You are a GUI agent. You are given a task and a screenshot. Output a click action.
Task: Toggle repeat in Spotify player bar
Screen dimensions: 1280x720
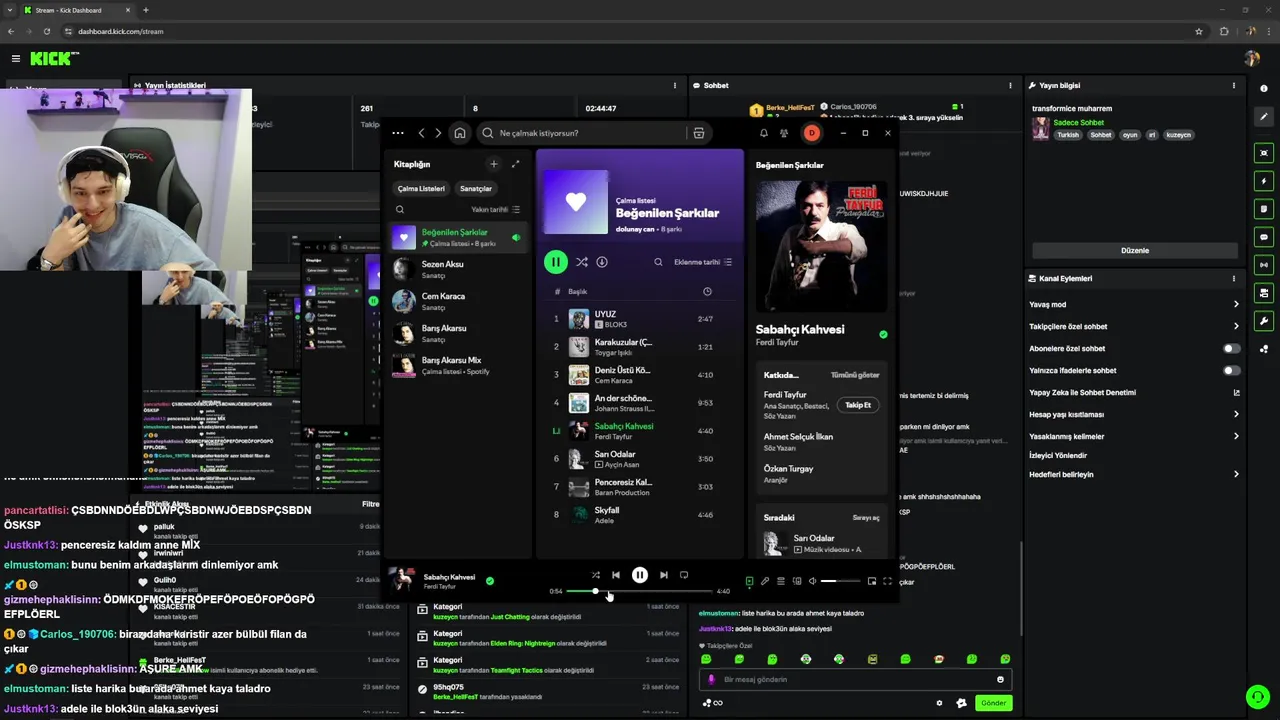coord(684,575)
